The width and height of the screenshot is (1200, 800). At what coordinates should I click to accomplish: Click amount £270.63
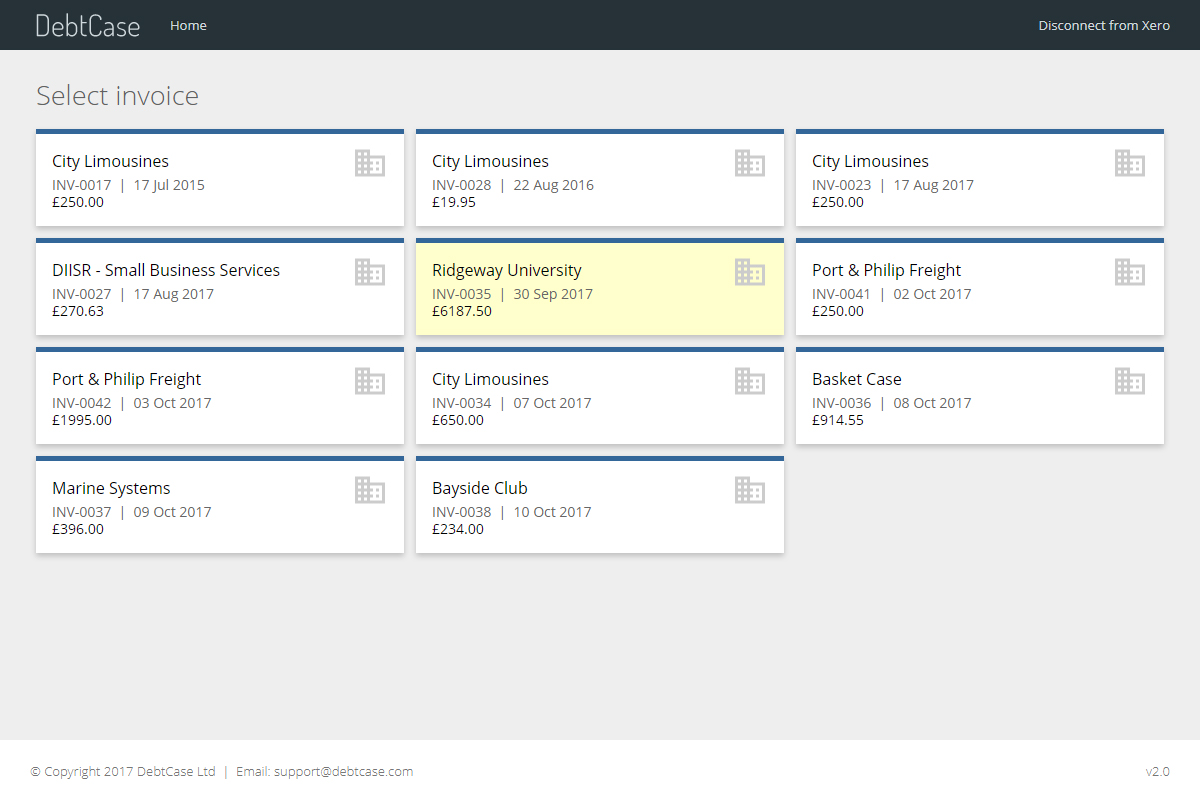[78, 311]
